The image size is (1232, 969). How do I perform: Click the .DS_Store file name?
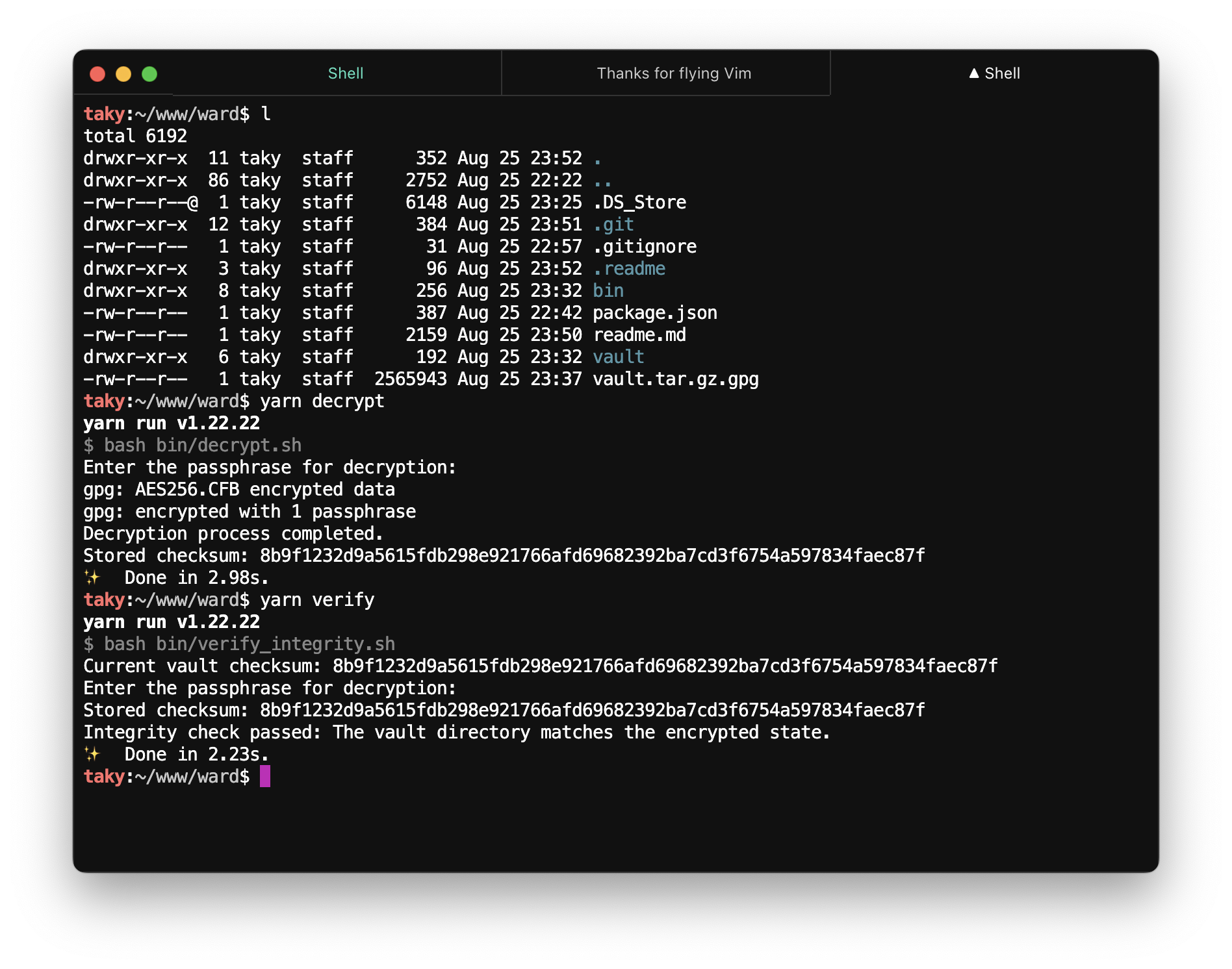(x=639, y=202)
